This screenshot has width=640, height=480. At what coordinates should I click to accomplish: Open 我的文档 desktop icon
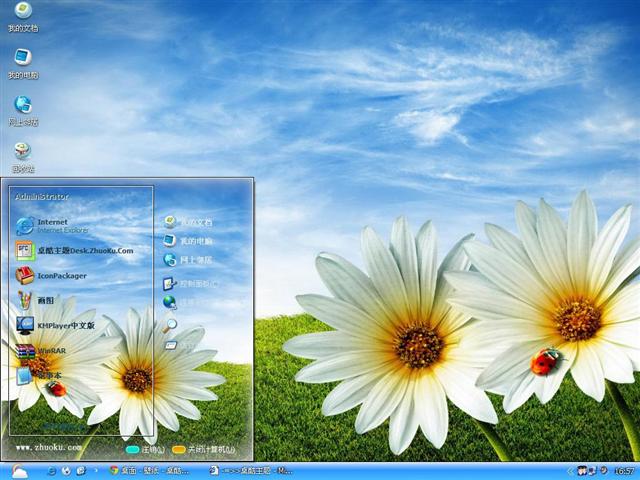click(x=23, y=17)
